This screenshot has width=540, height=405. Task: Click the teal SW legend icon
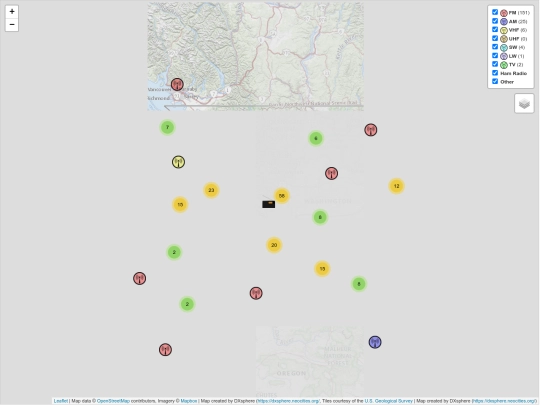[x=504, y=48]
